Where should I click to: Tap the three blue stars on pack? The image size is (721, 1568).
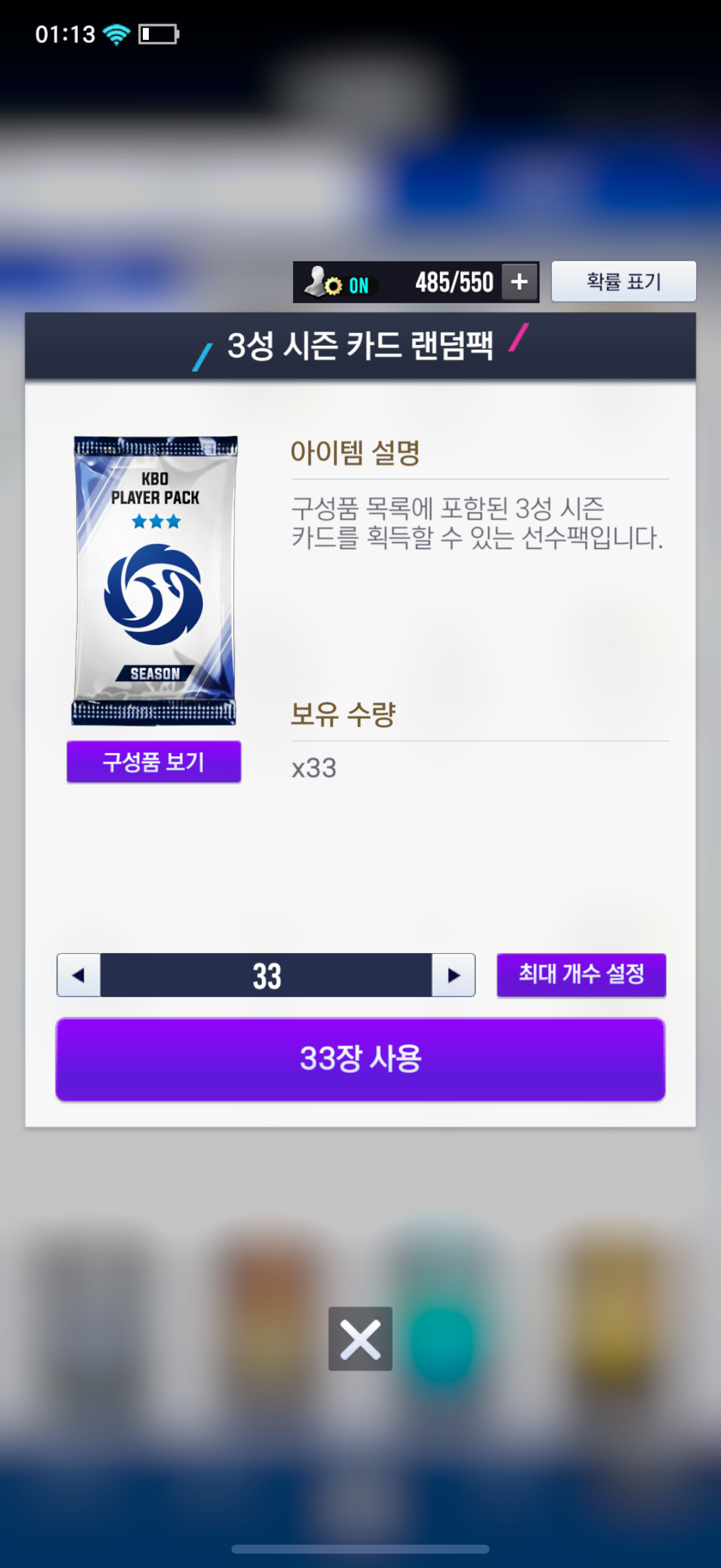coord(156,521)
